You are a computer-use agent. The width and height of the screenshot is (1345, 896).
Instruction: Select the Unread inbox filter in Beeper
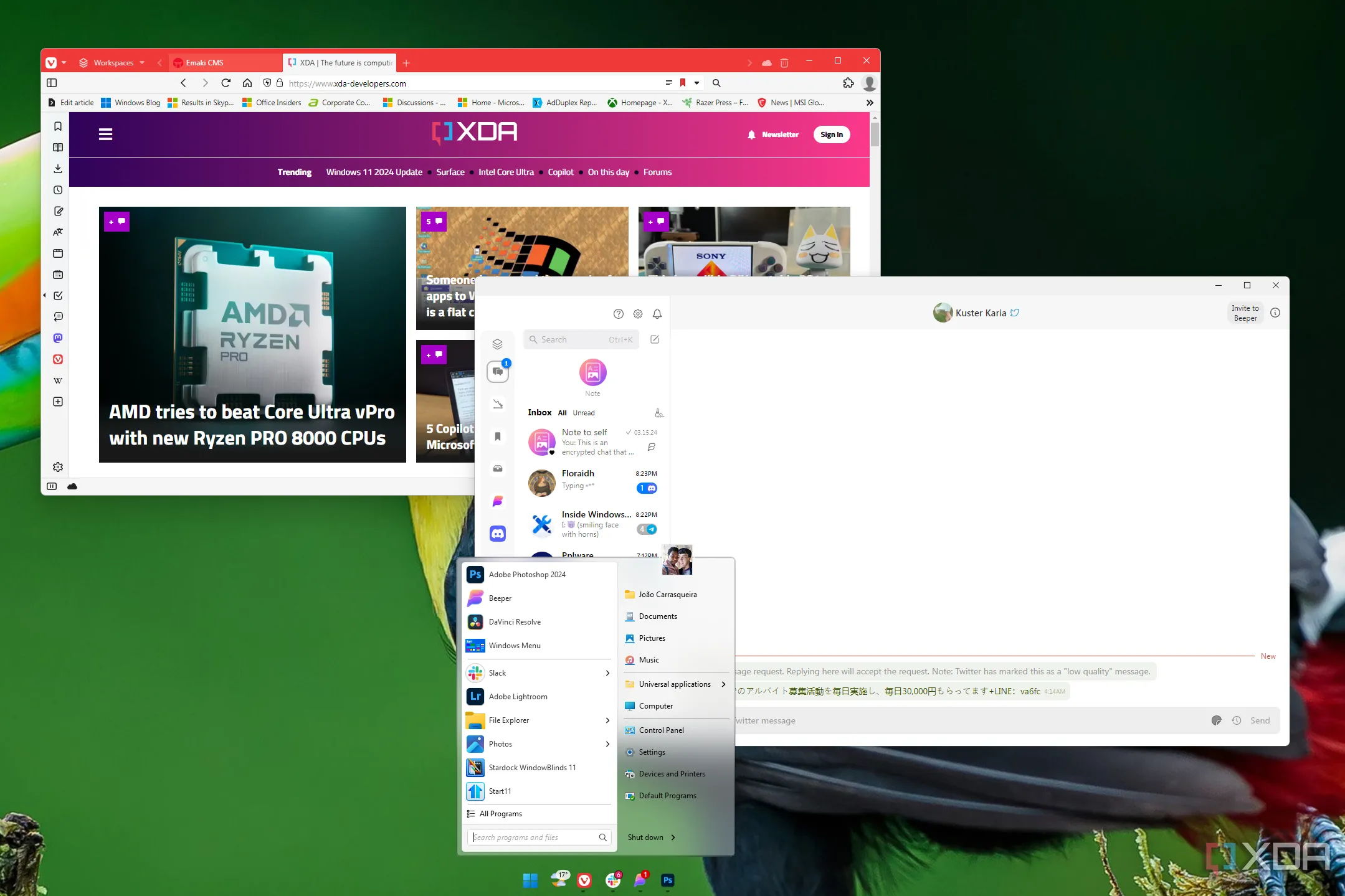(x=584, y=413)
